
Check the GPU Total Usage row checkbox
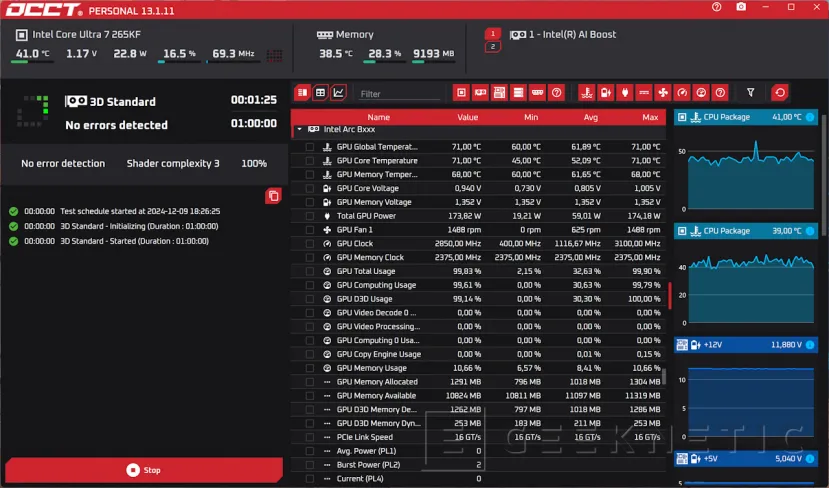click(310, 271)
